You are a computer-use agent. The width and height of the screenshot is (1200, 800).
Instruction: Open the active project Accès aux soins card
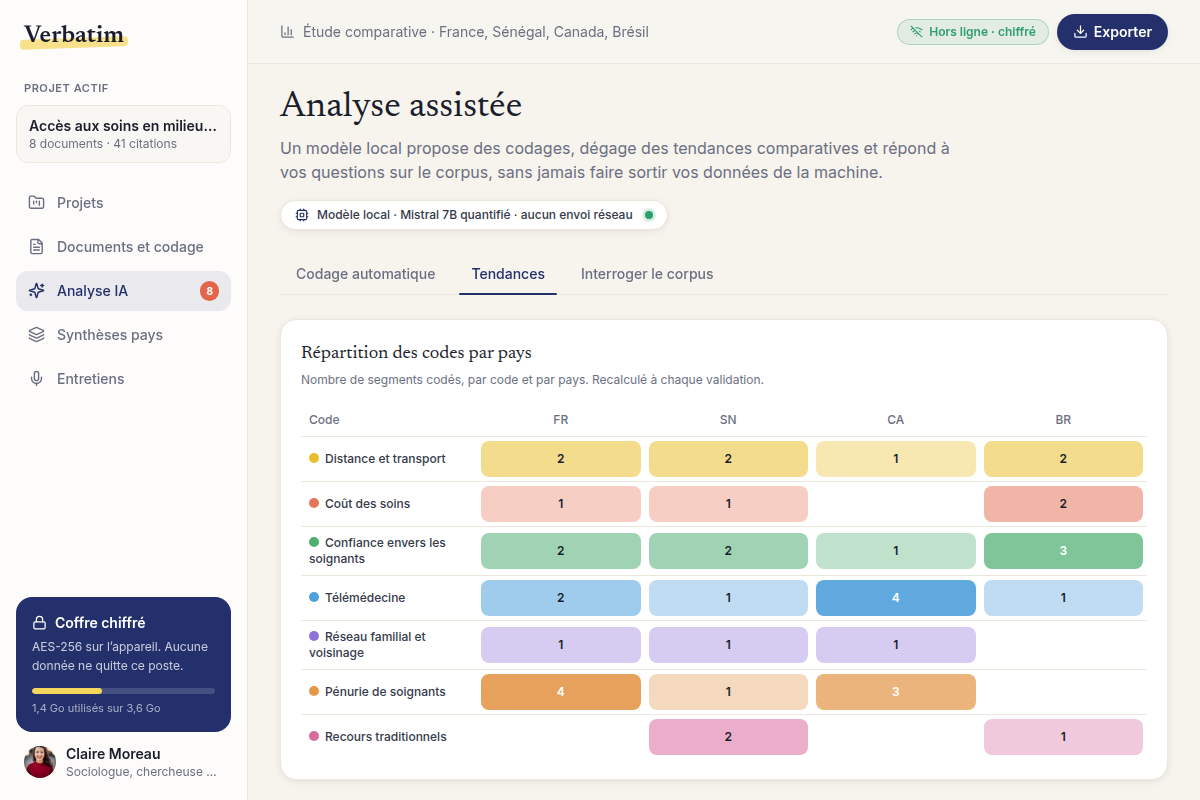123,134
